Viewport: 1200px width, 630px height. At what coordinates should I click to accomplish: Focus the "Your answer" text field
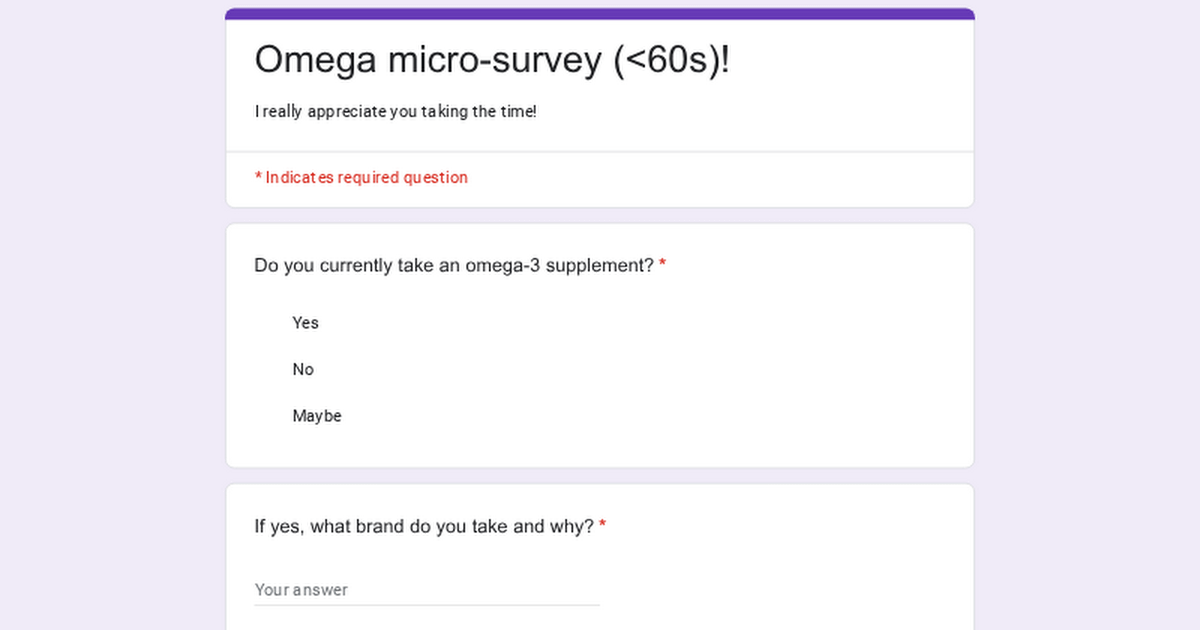click(427, 590)
